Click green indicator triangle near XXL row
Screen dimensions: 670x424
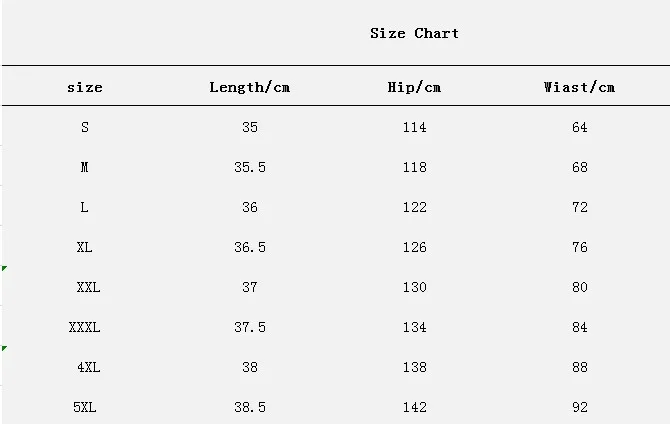tap(4, 268)
